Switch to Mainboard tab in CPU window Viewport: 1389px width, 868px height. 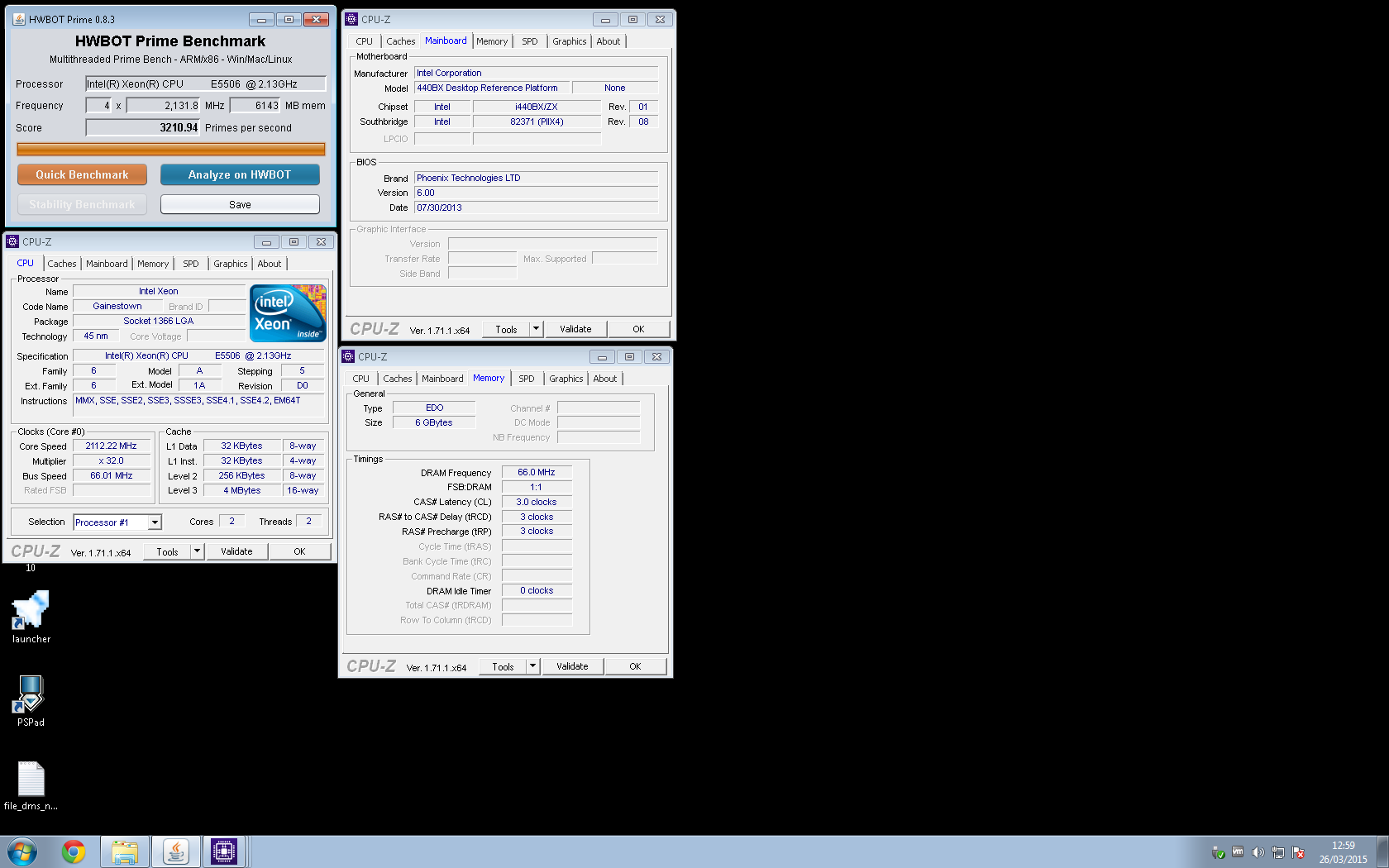pos(107,264)
